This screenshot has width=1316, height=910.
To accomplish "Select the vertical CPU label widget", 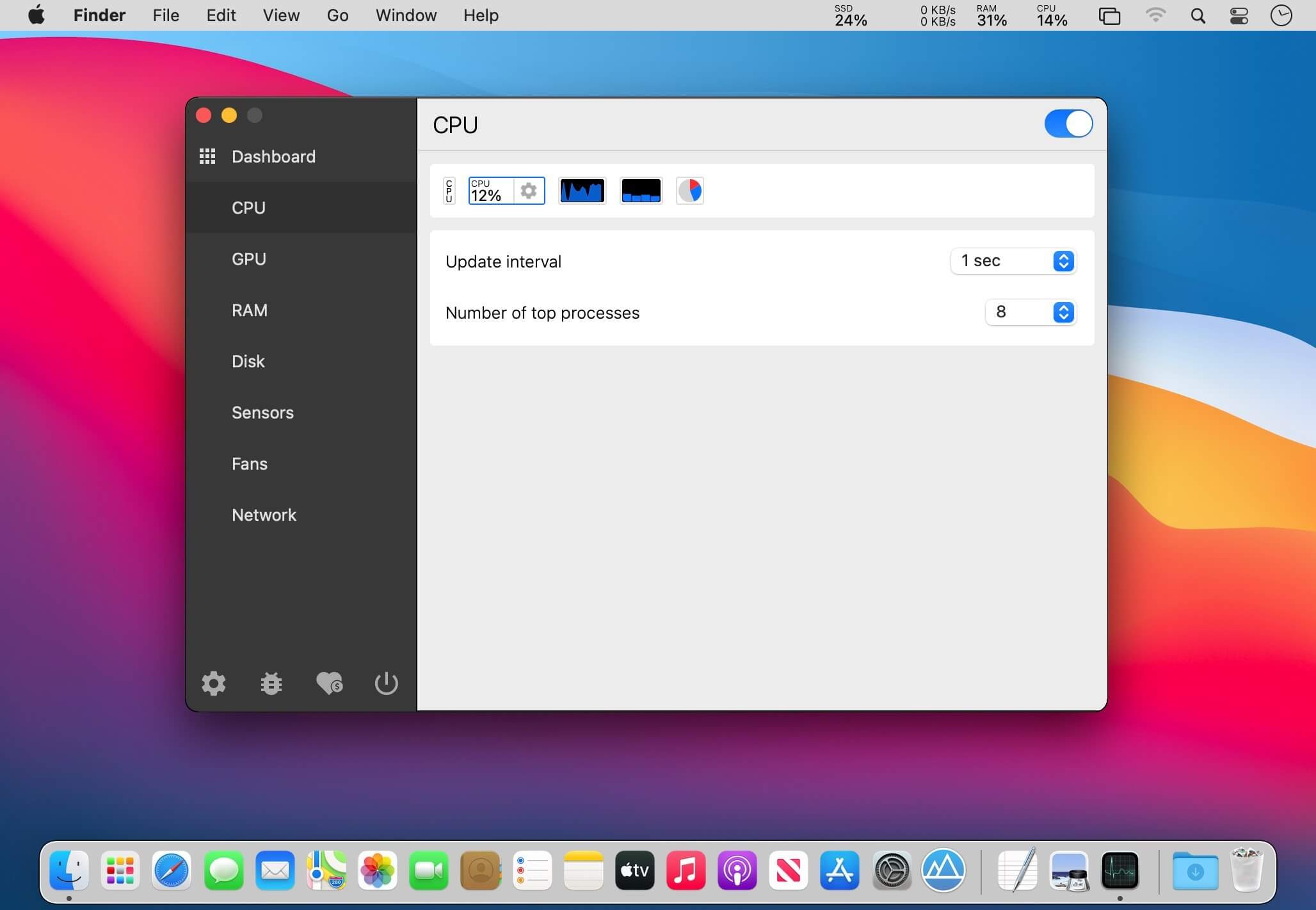I will pyautogui.click(x=449, y=191).
